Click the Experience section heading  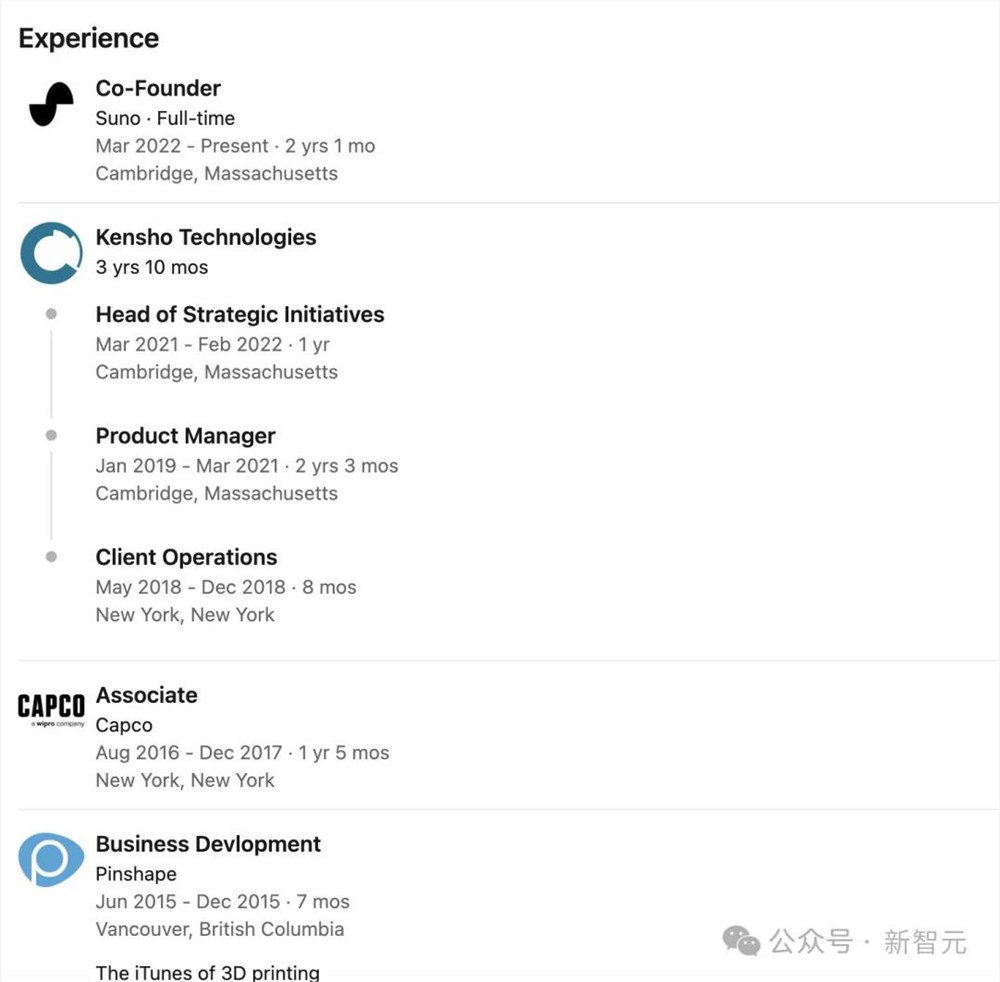click(x=89, y=38)
